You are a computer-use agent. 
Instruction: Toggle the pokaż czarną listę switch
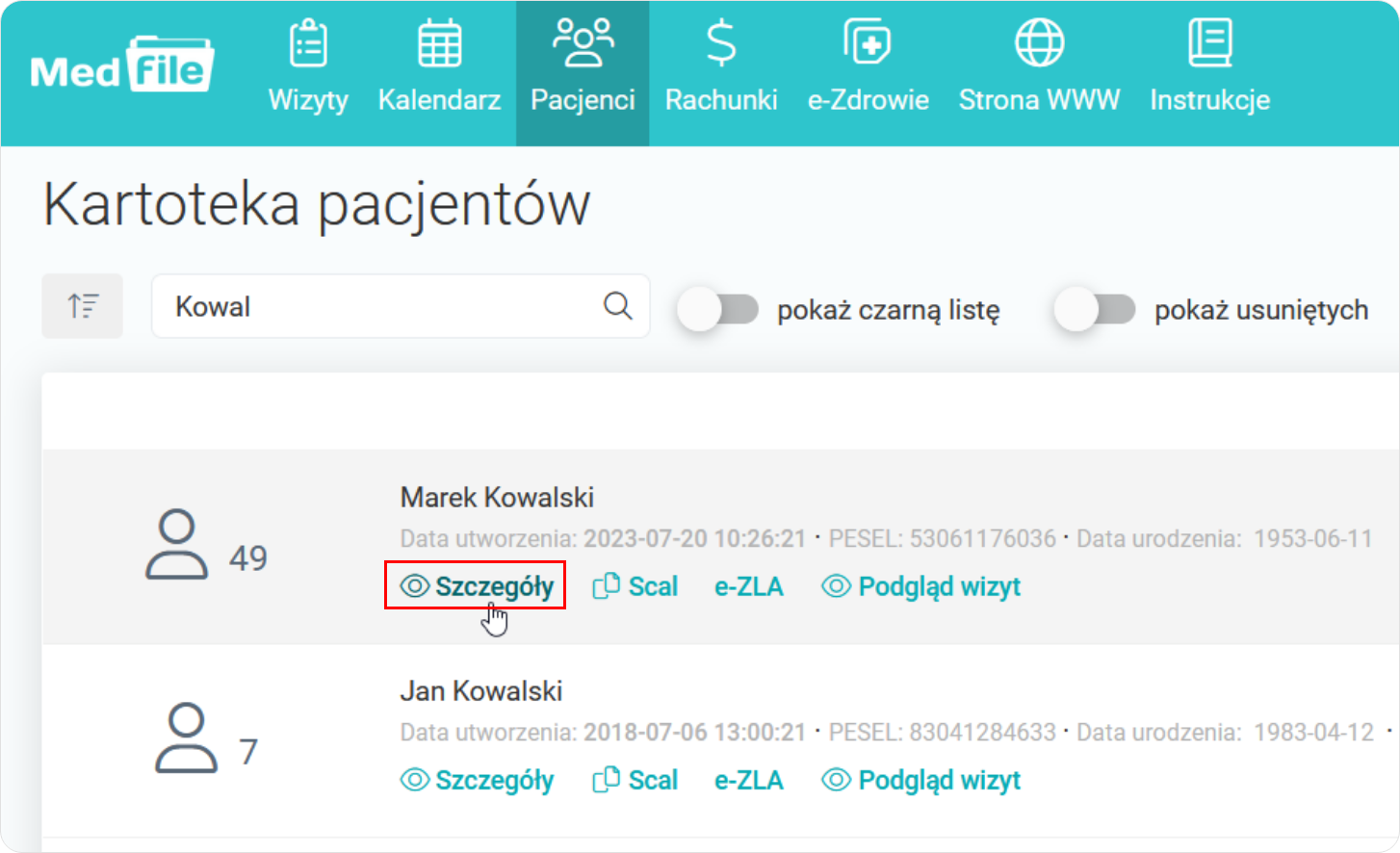717,310
